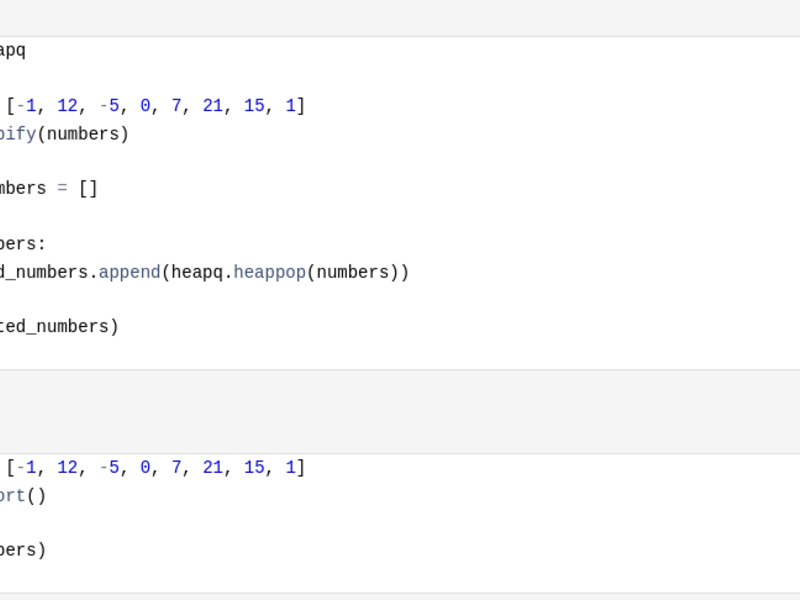This screenshot has height=600, width=800.
Task: Click the print argument ending in ted_numbers)
Action: (x=59, y=327)
